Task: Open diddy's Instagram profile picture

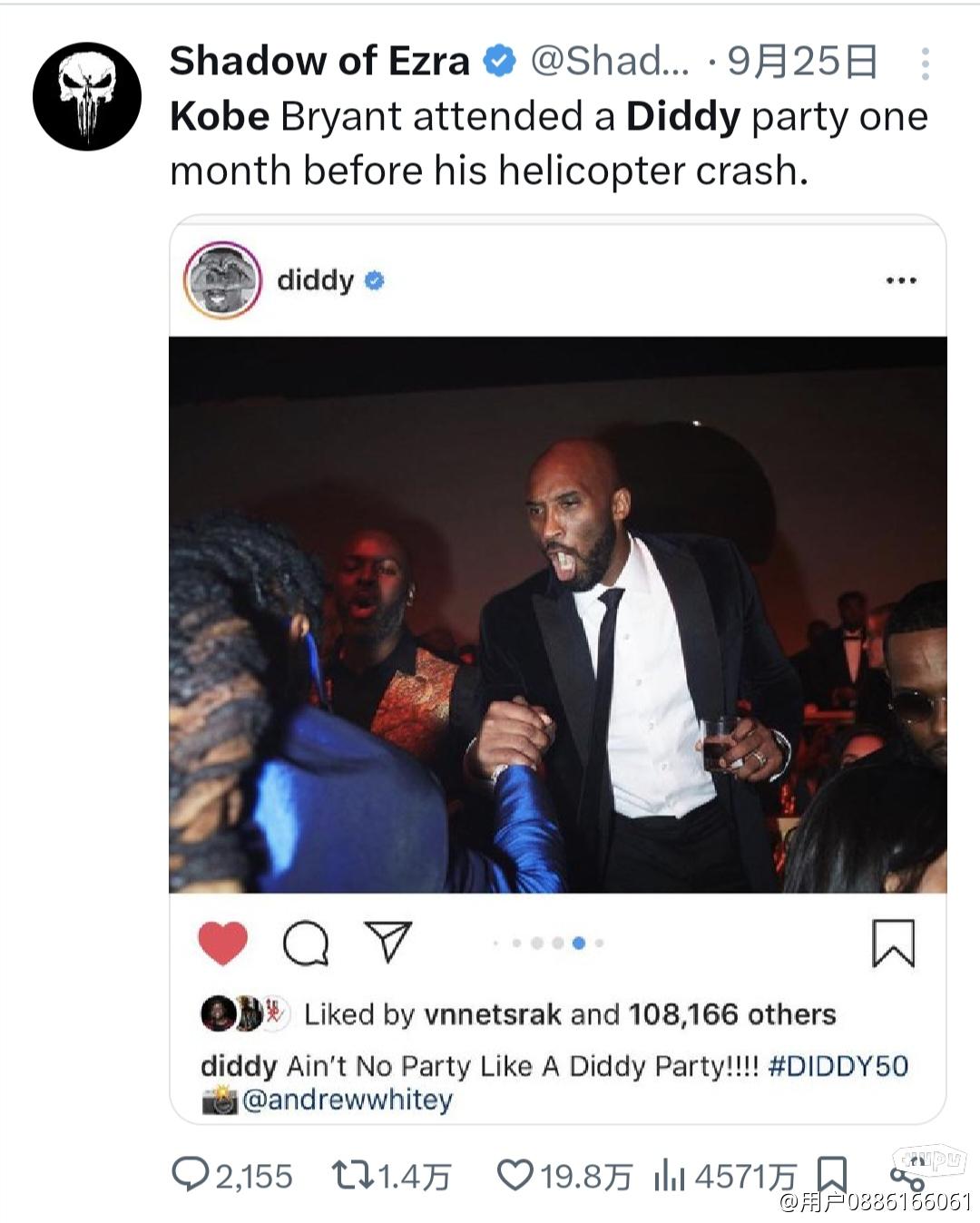Action: pos(223,280)
